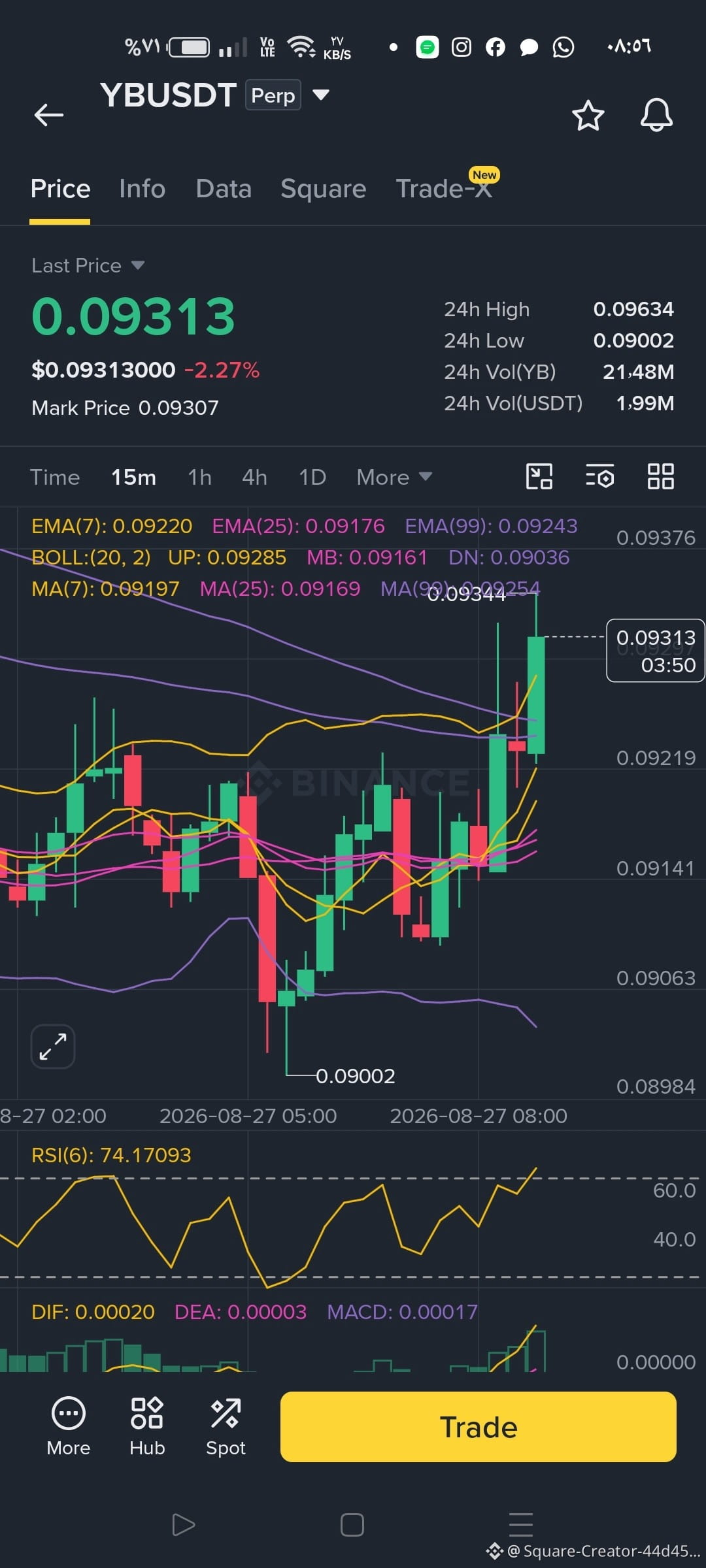Image resolution: width=706 pixels, height=1568 pixels.
Task: Expand chart to fullscreen
Action: tap(53, 1047)
